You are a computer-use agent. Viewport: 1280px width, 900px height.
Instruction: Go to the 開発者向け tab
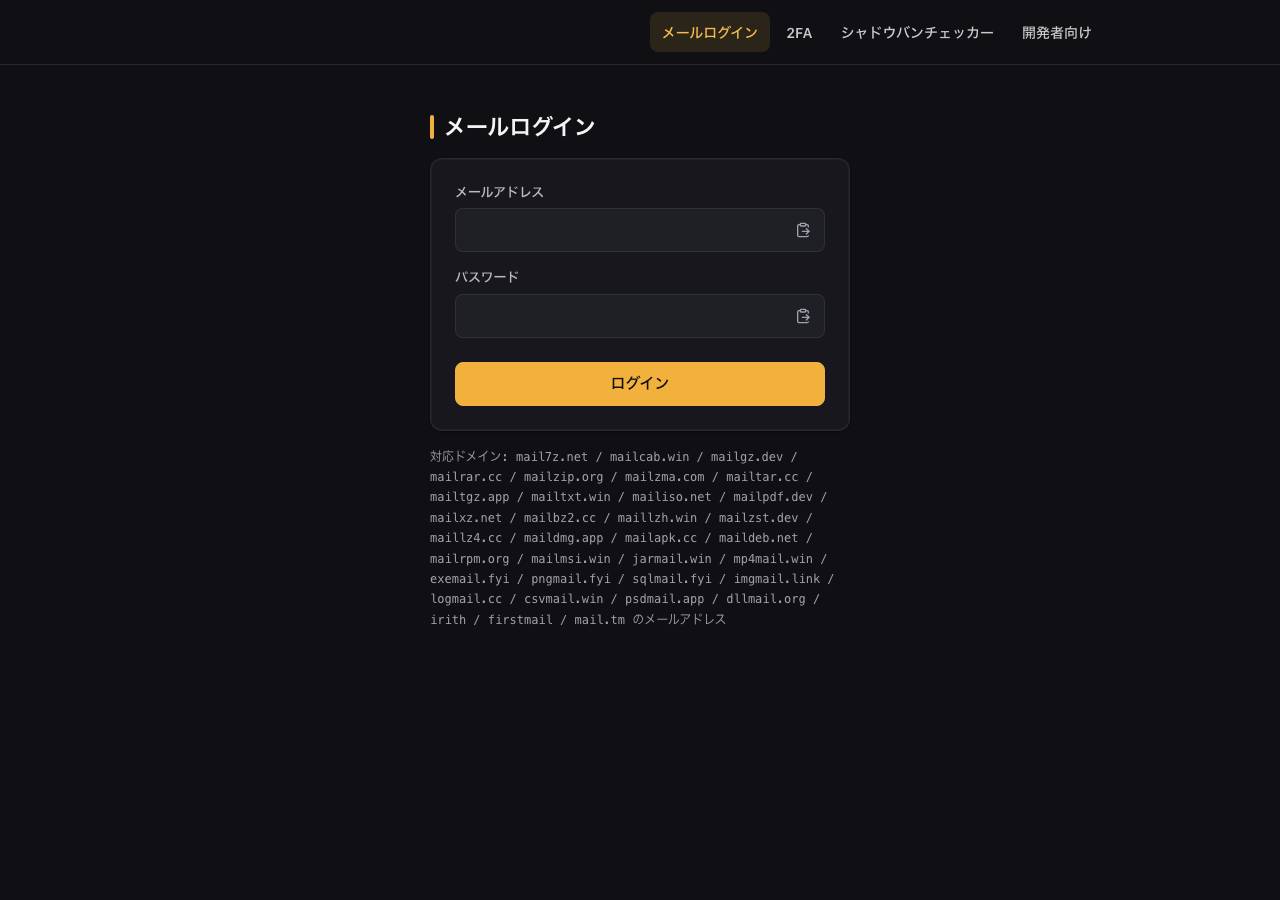[1056, 32]
